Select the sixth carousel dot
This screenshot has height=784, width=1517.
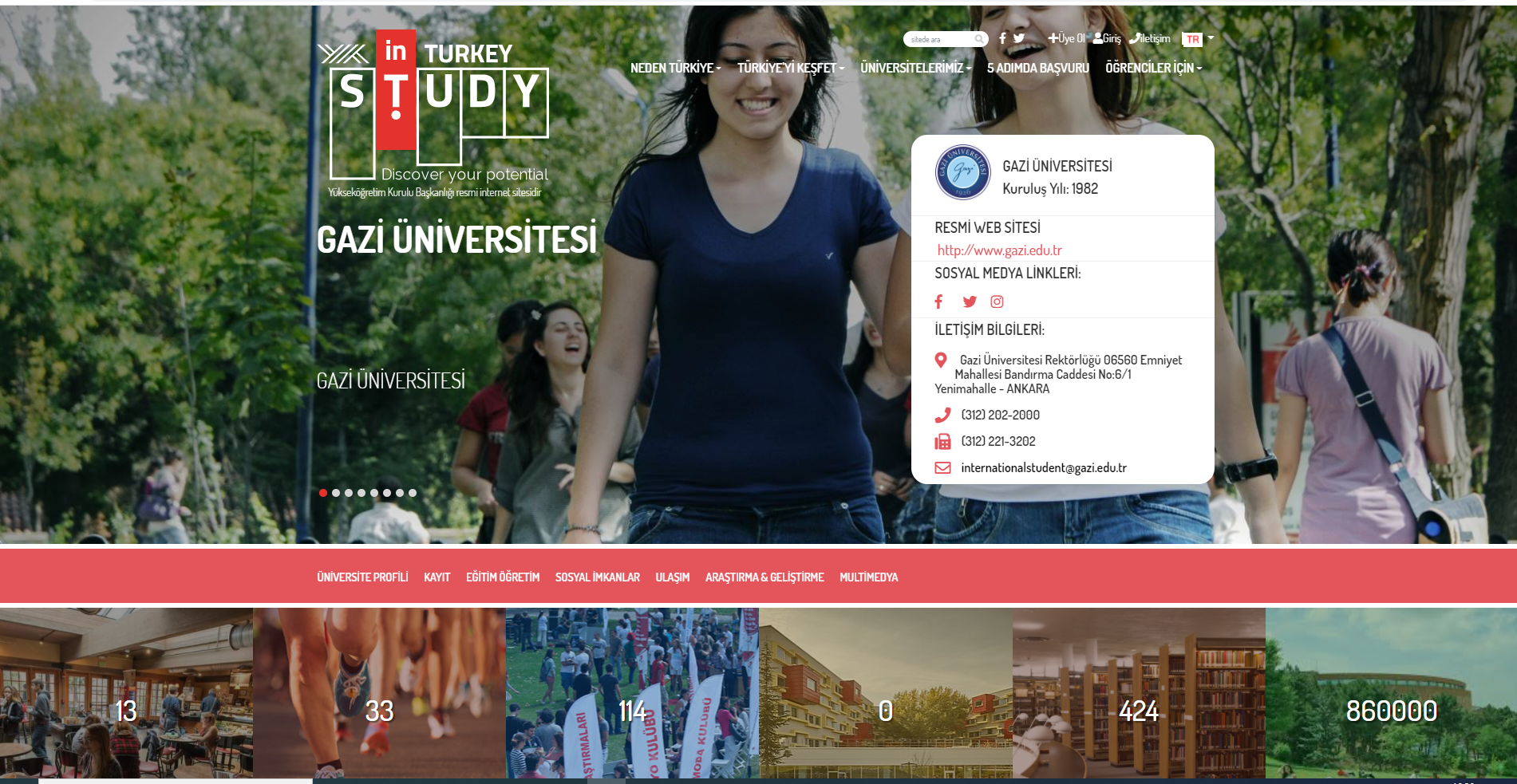tap(386, 493)
